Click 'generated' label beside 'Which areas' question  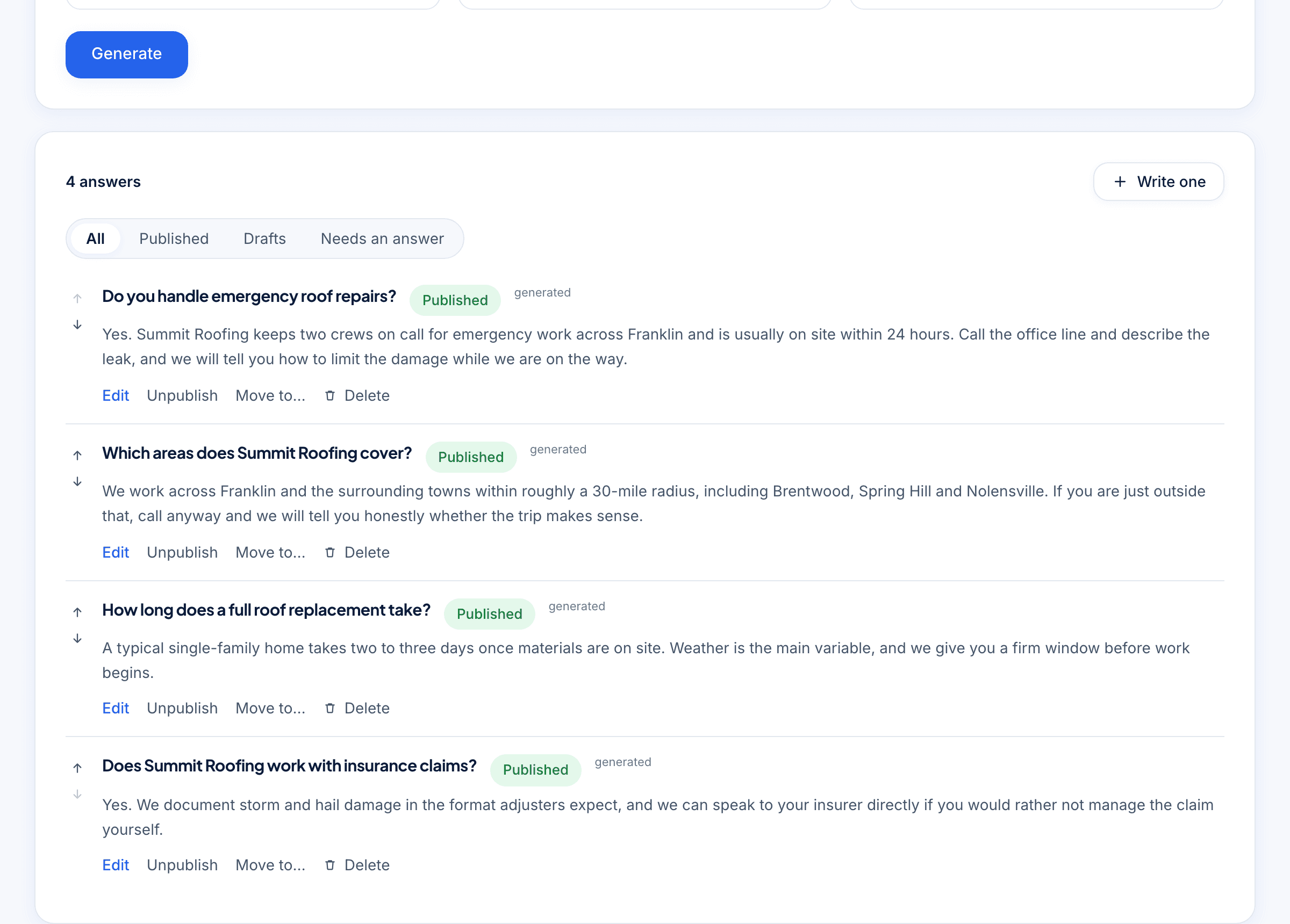point(558,449)
